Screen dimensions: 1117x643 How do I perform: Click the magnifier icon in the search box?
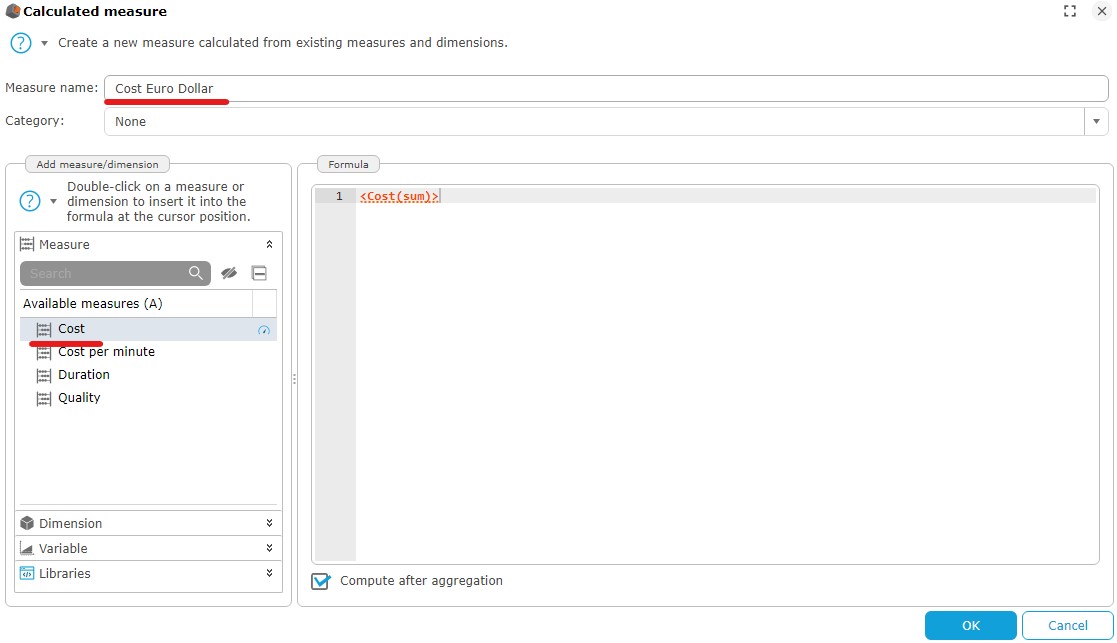tap(196, 273)
